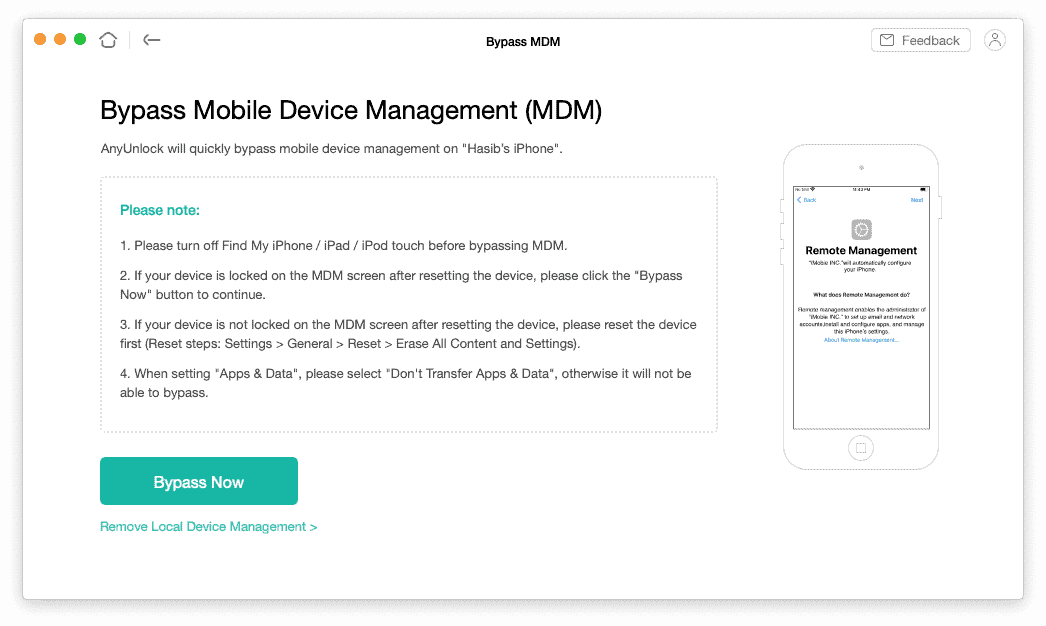The image size is (1046, 626).
Task: Click the home button circle on the phone preview
Action: tap(860, 448)
